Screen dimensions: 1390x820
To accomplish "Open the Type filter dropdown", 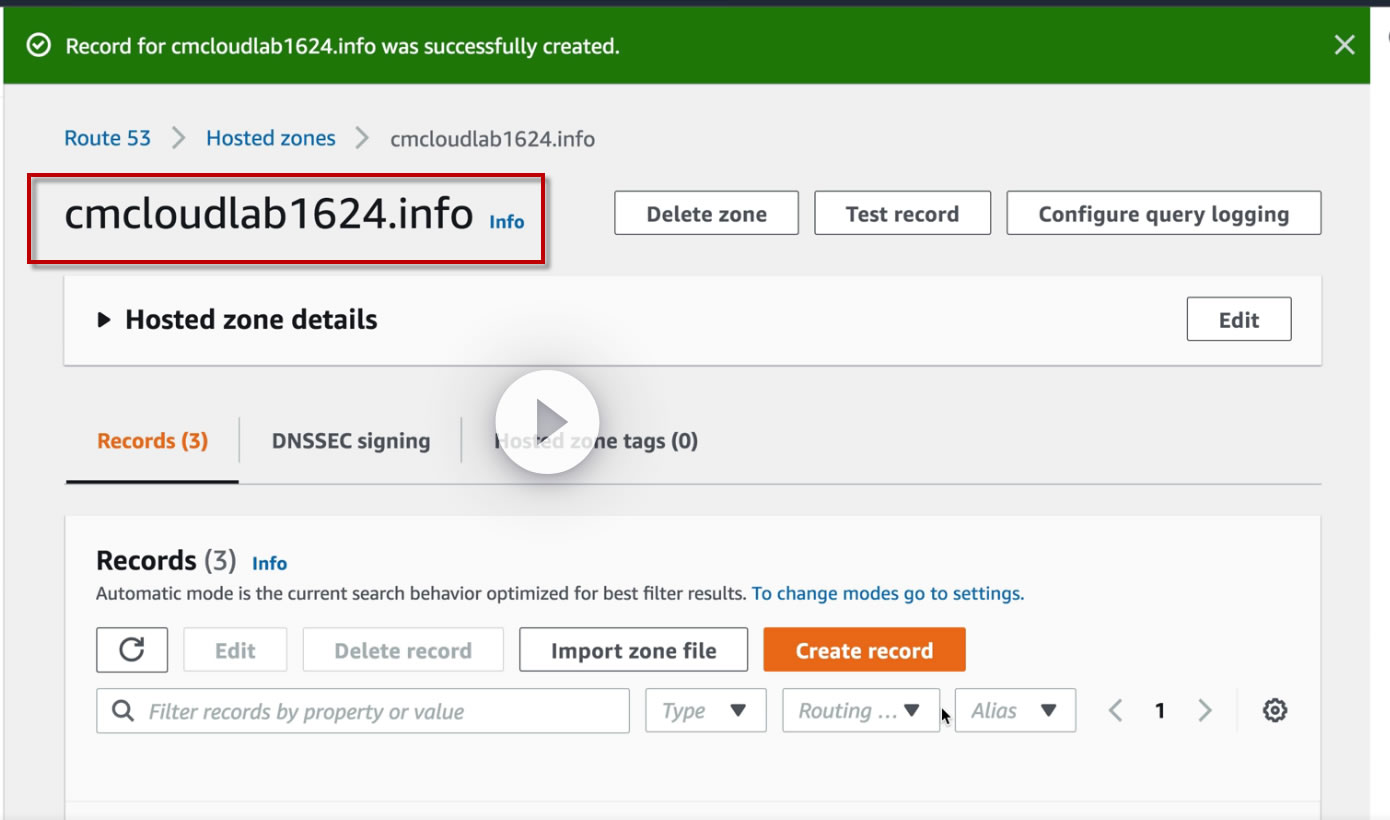I will click(x=706, y=710).
